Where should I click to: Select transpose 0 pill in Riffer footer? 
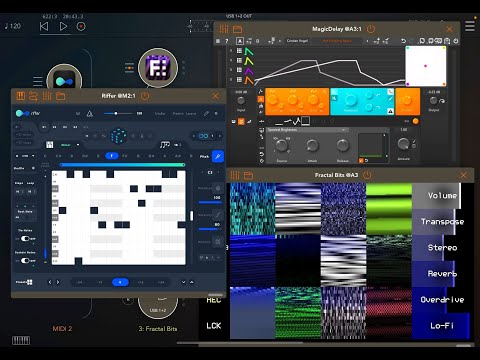tap(120, 282)
